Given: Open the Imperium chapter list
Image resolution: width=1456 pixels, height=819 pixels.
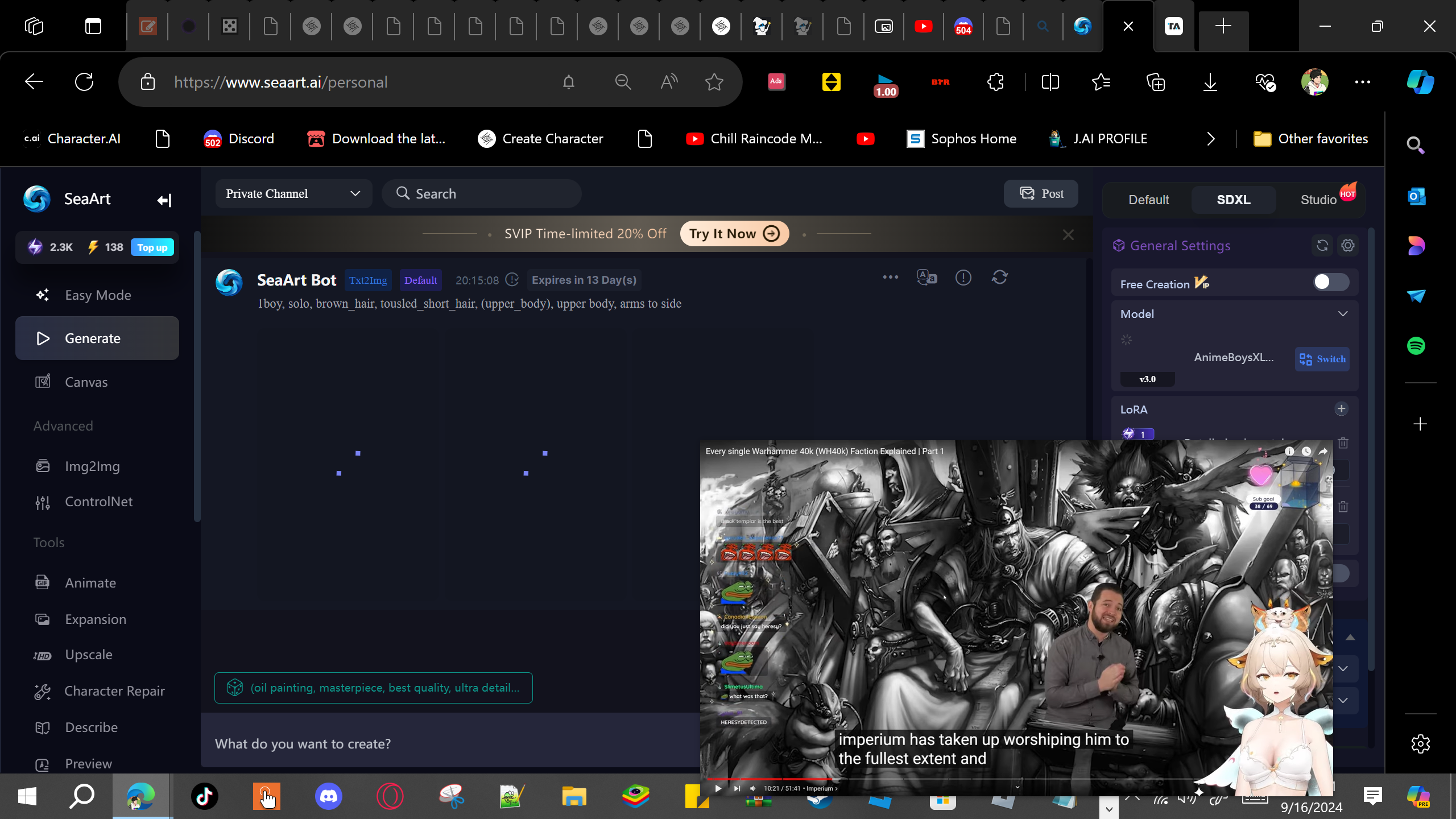Looking at the screenshot, I should coord(822,788).
